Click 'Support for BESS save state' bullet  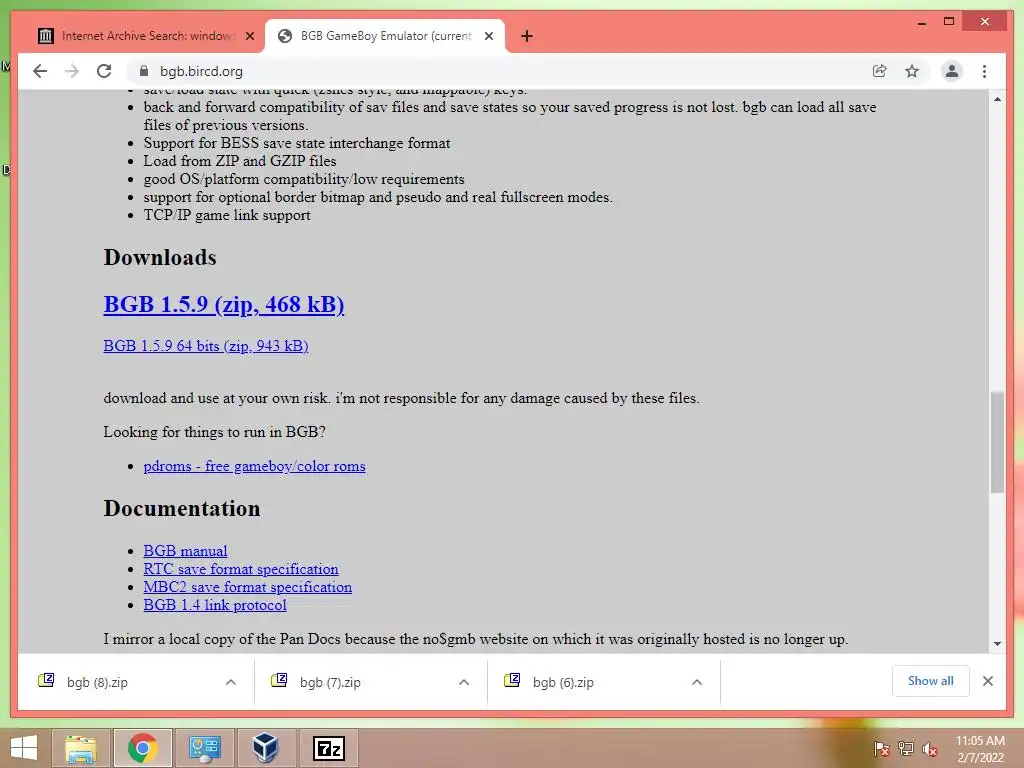tap(296, 143)
